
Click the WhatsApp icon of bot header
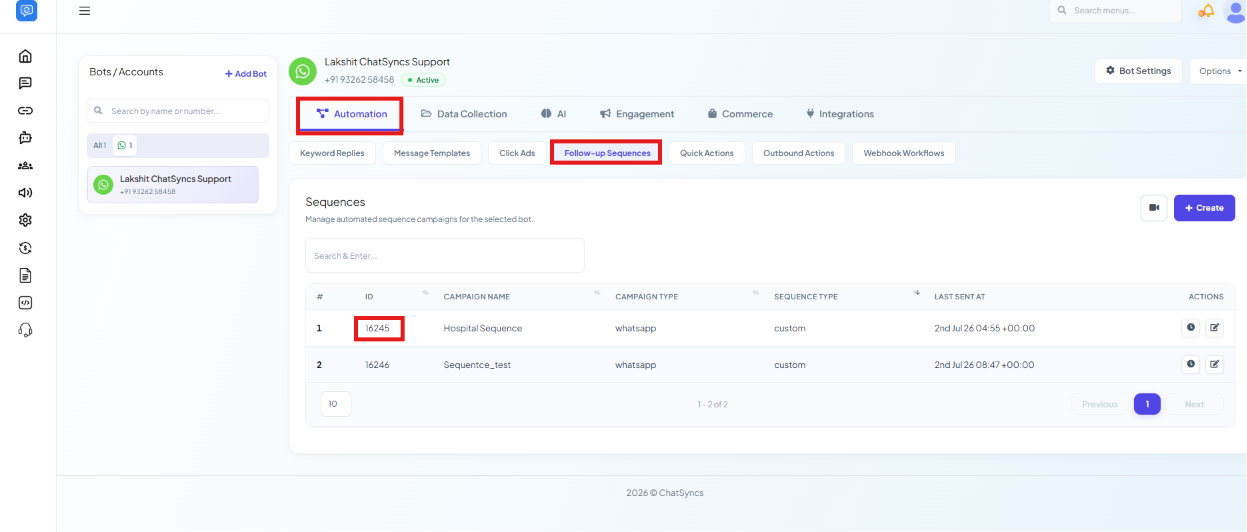pos(303,71)
